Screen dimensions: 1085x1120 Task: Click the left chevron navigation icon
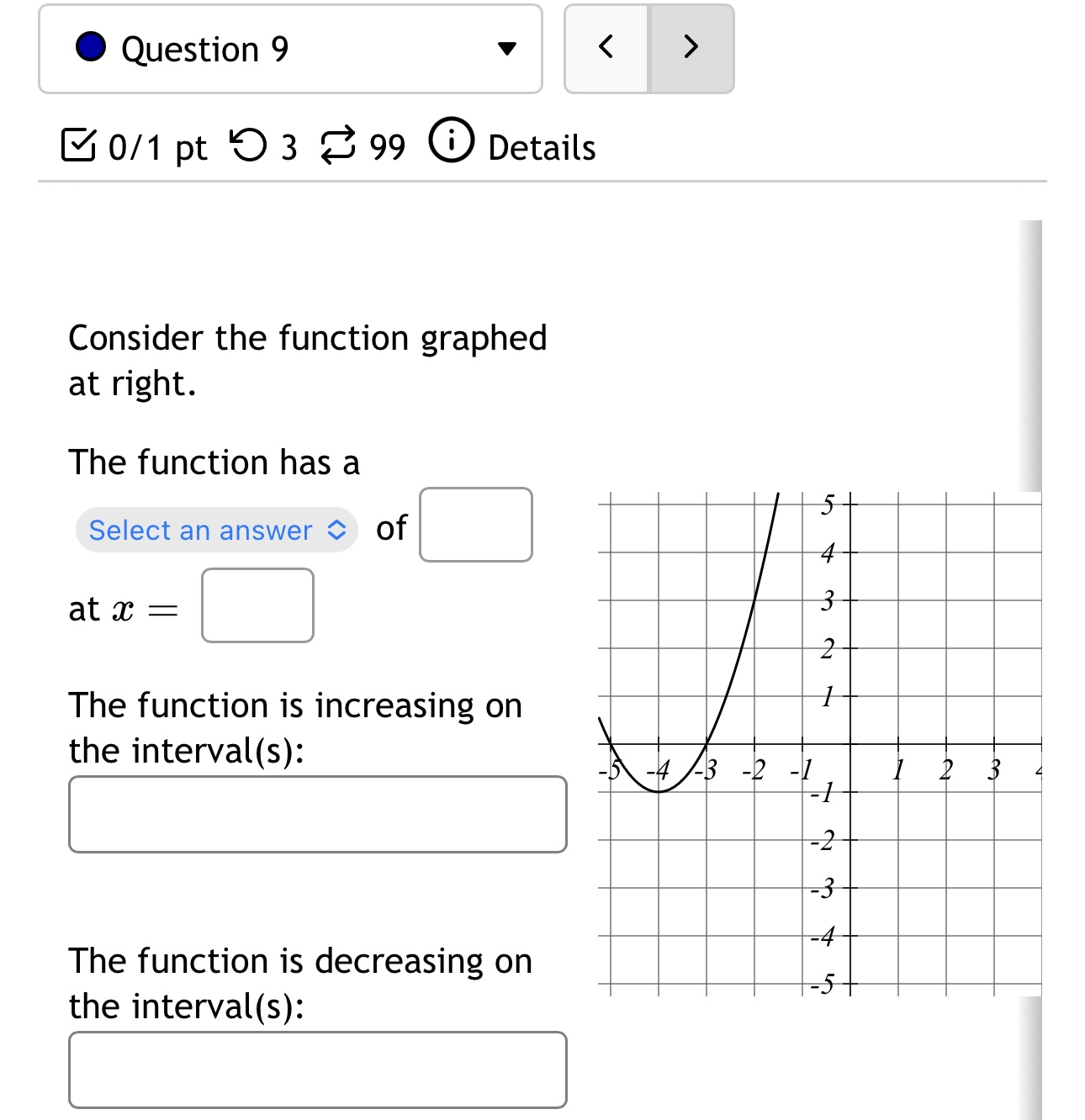(607, 48)
